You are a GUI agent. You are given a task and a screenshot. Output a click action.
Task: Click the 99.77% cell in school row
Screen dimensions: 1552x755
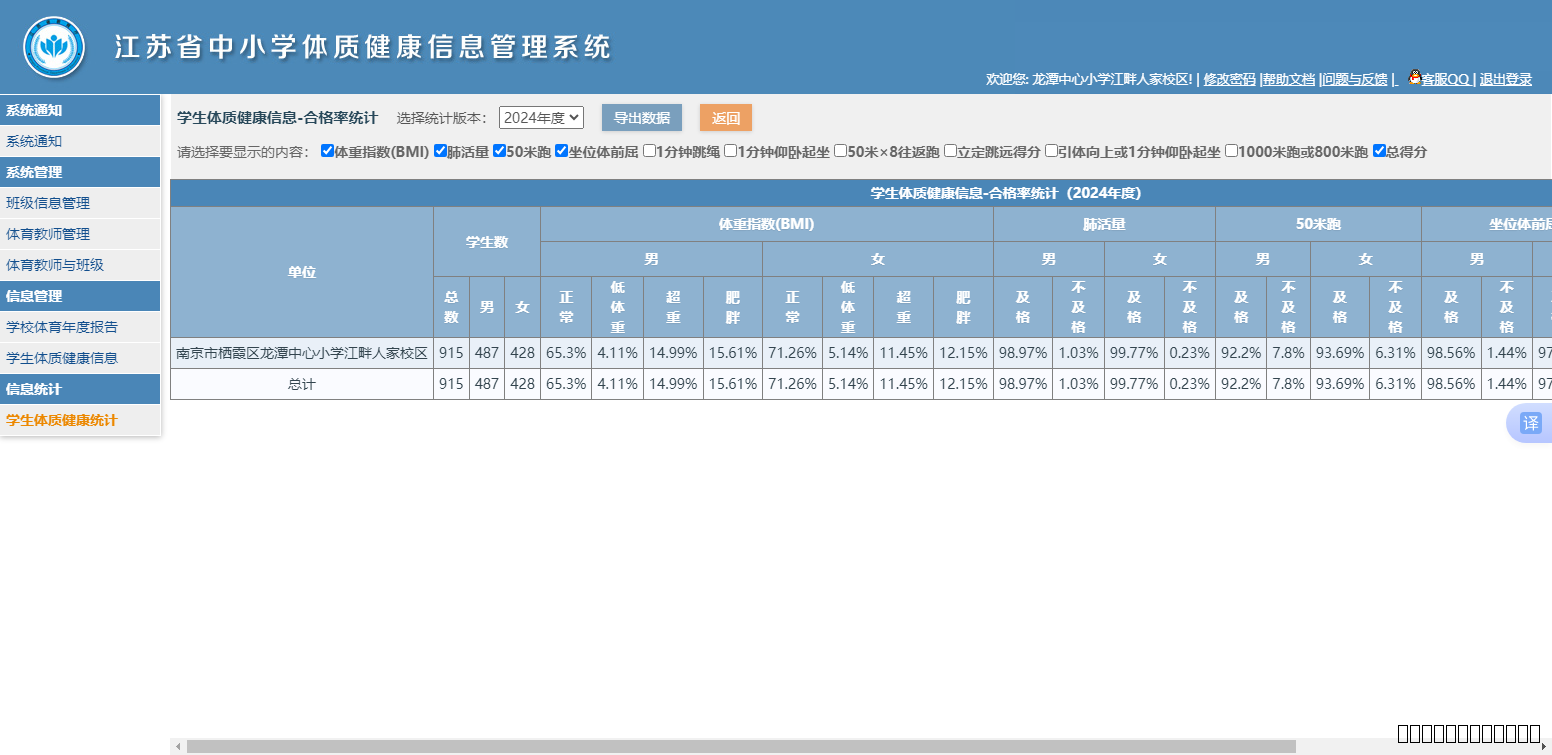point(1134,353)
